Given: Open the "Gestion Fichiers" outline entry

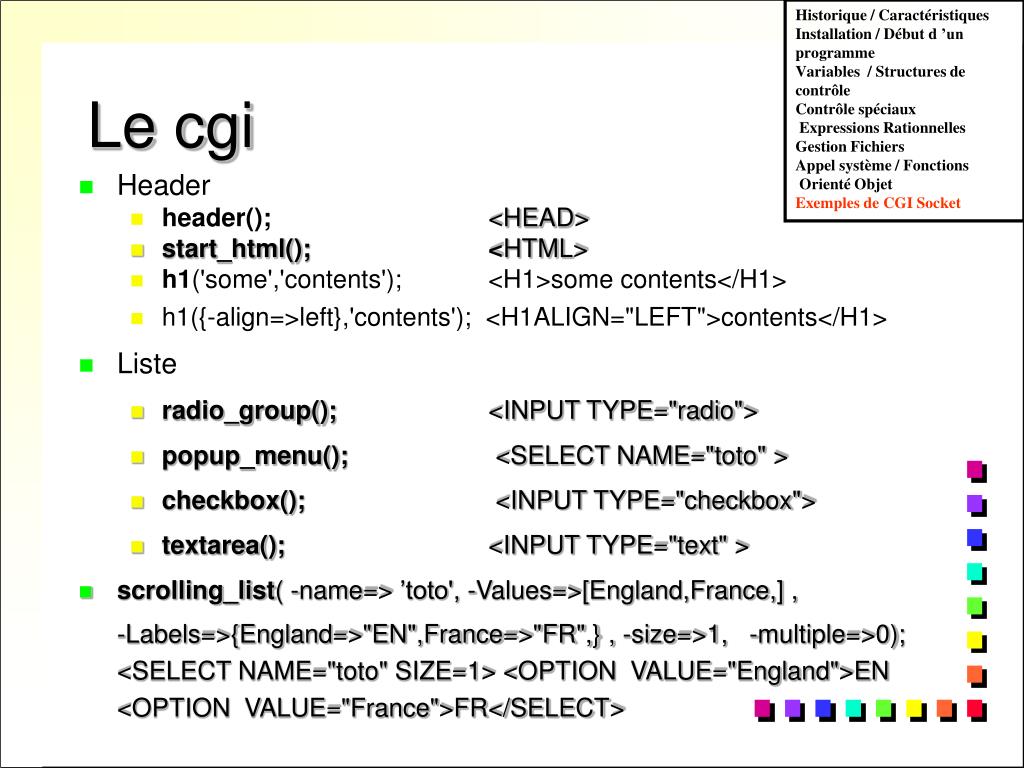Looking at the screenshot, I should tap(850, 147).
